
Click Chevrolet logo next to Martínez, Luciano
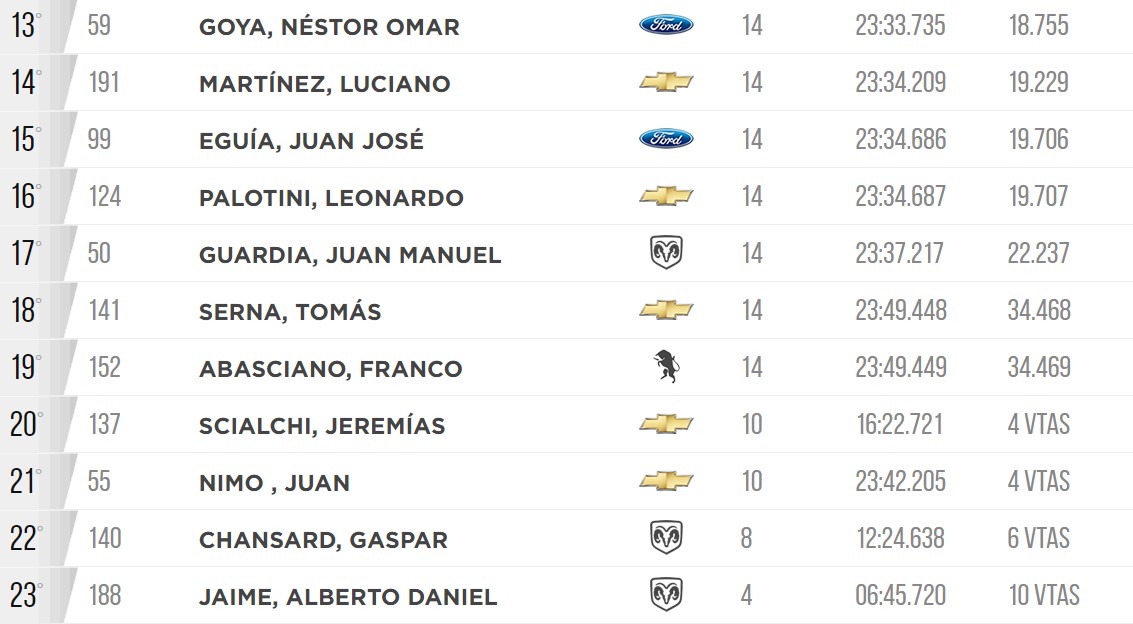[666, 82]
